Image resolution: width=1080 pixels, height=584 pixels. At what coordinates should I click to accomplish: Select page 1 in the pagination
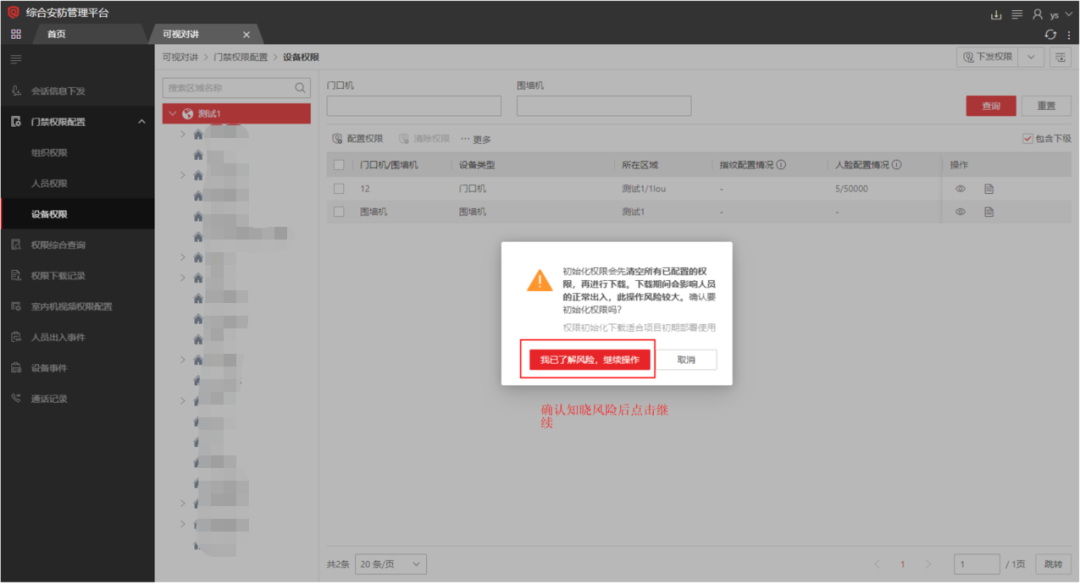point(902,564)
